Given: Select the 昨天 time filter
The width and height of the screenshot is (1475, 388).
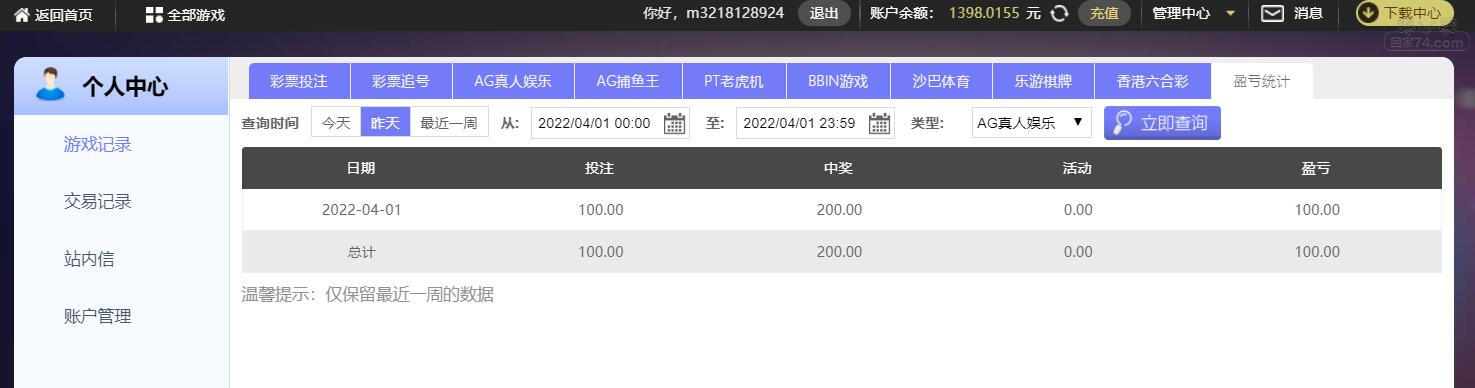Looking at the screenshot, I should click(385, 123).
